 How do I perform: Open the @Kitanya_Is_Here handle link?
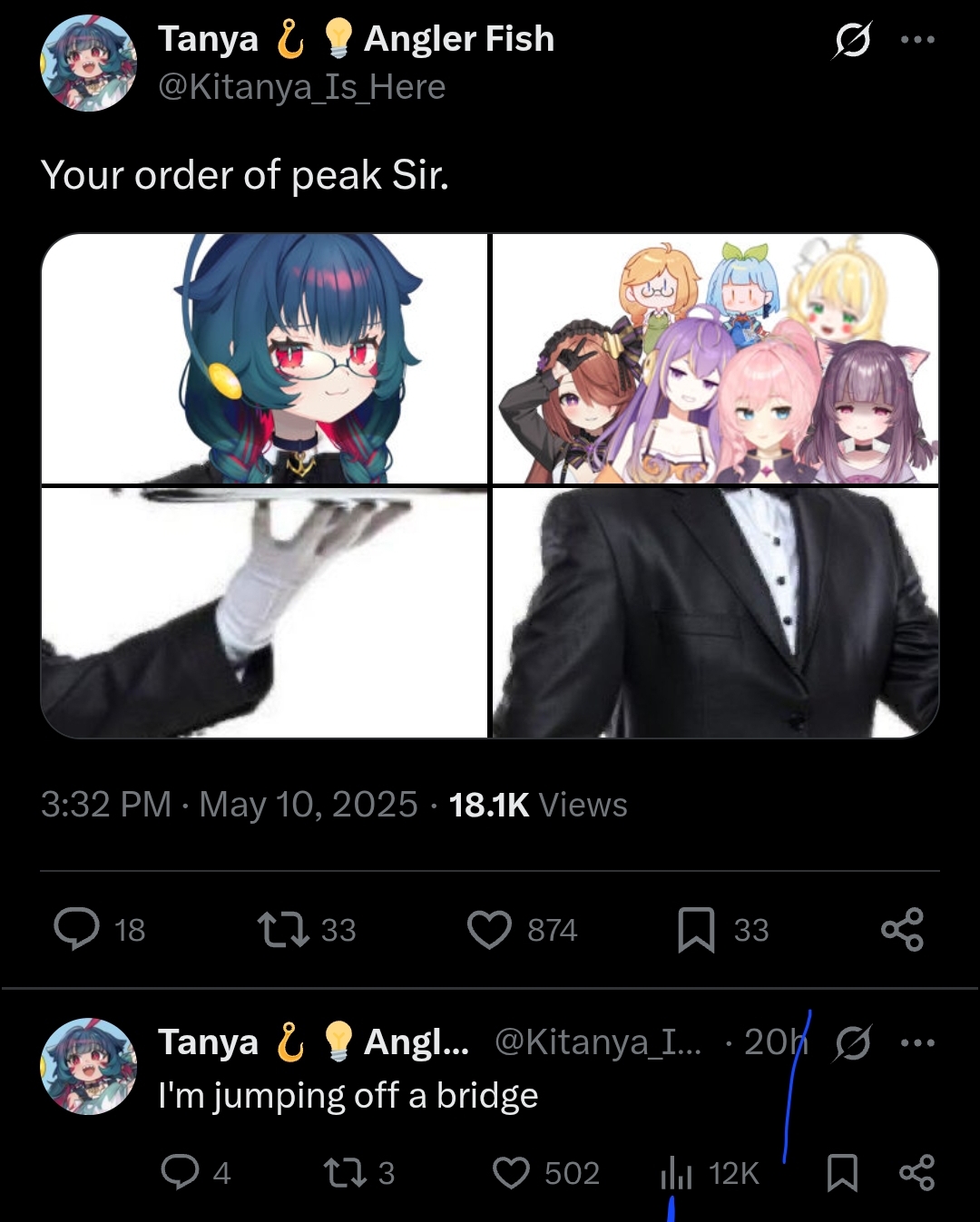coord(302,87)
